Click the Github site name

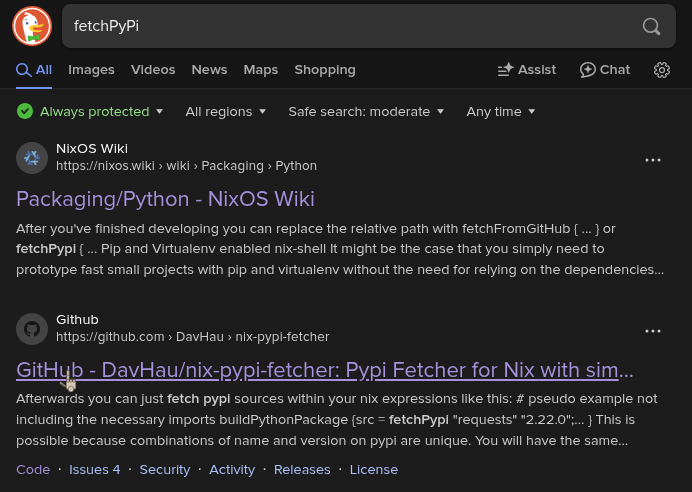(x=77, y=319)
